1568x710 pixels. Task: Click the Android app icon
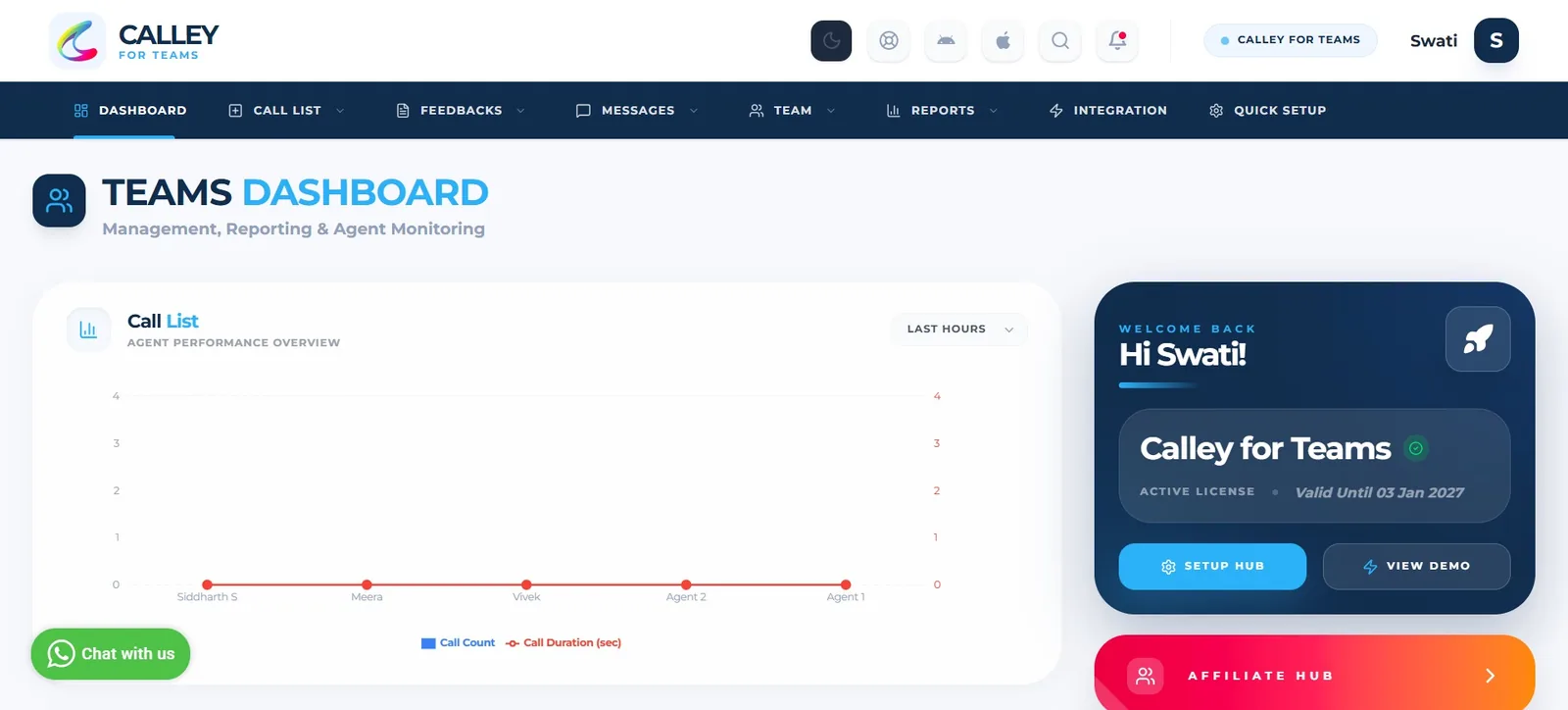click(x=946, y=40)
